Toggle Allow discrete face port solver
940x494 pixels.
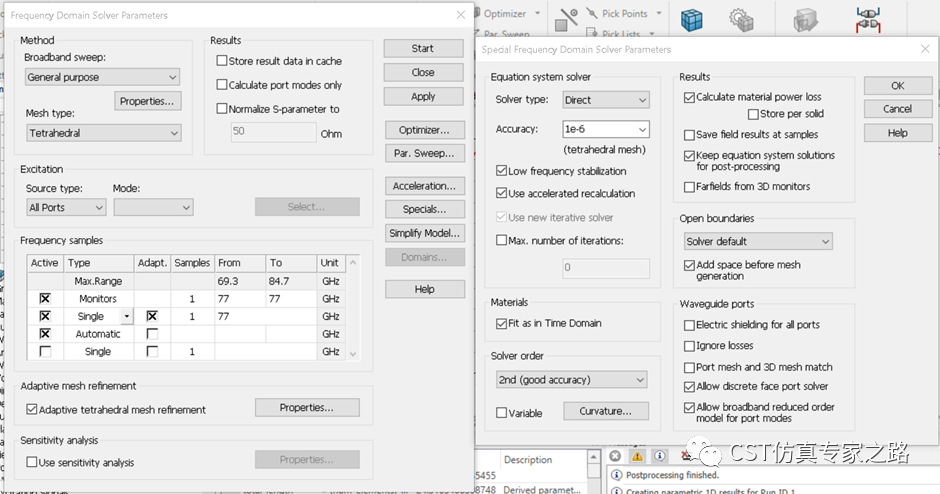pyautogui.click(x=689, y=387)
